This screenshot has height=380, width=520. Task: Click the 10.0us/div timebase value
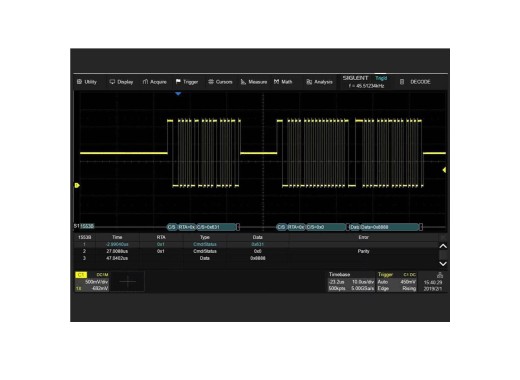[x=363, y=282]
